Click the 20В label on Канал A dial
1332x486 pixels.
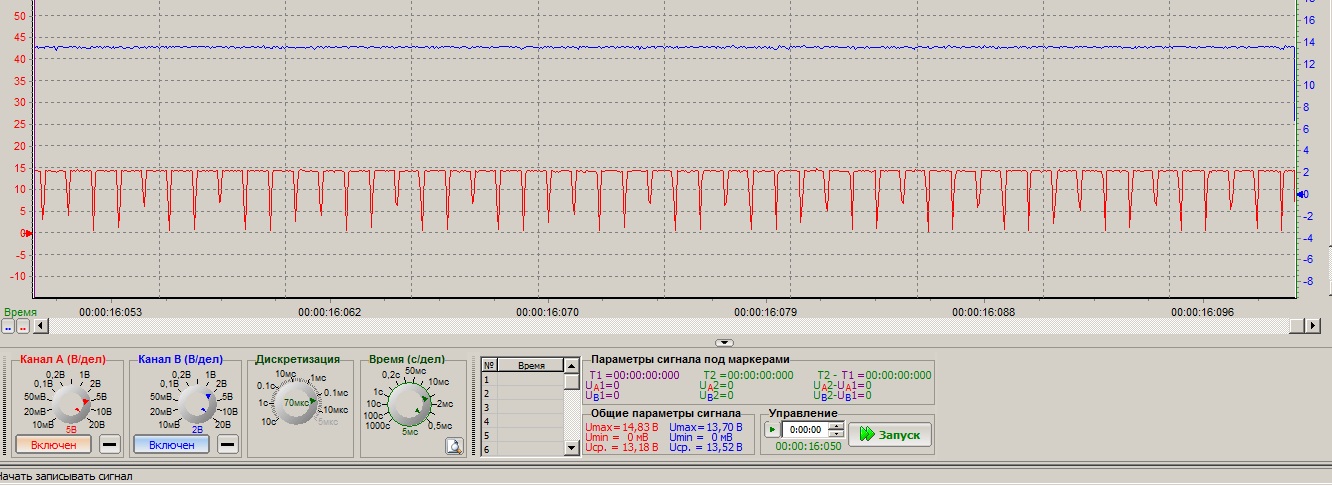[97, 424]
